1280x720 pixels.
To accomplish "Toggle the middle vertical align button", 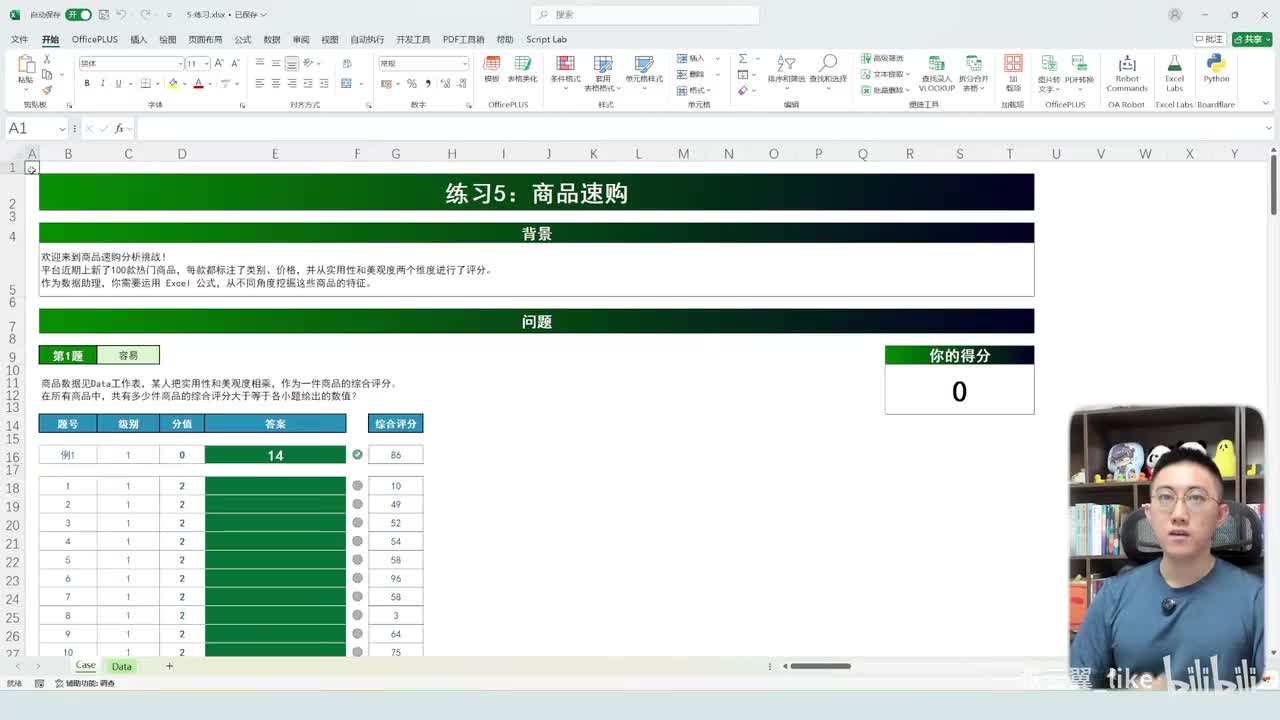I will (276, 63).
